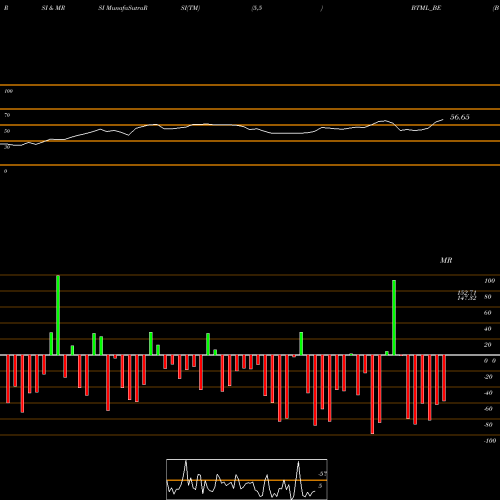Click the 70 level label on RSI axis
Image resolution: width=500 pixels, height=500 pixels.
click(x=7, y=115)
